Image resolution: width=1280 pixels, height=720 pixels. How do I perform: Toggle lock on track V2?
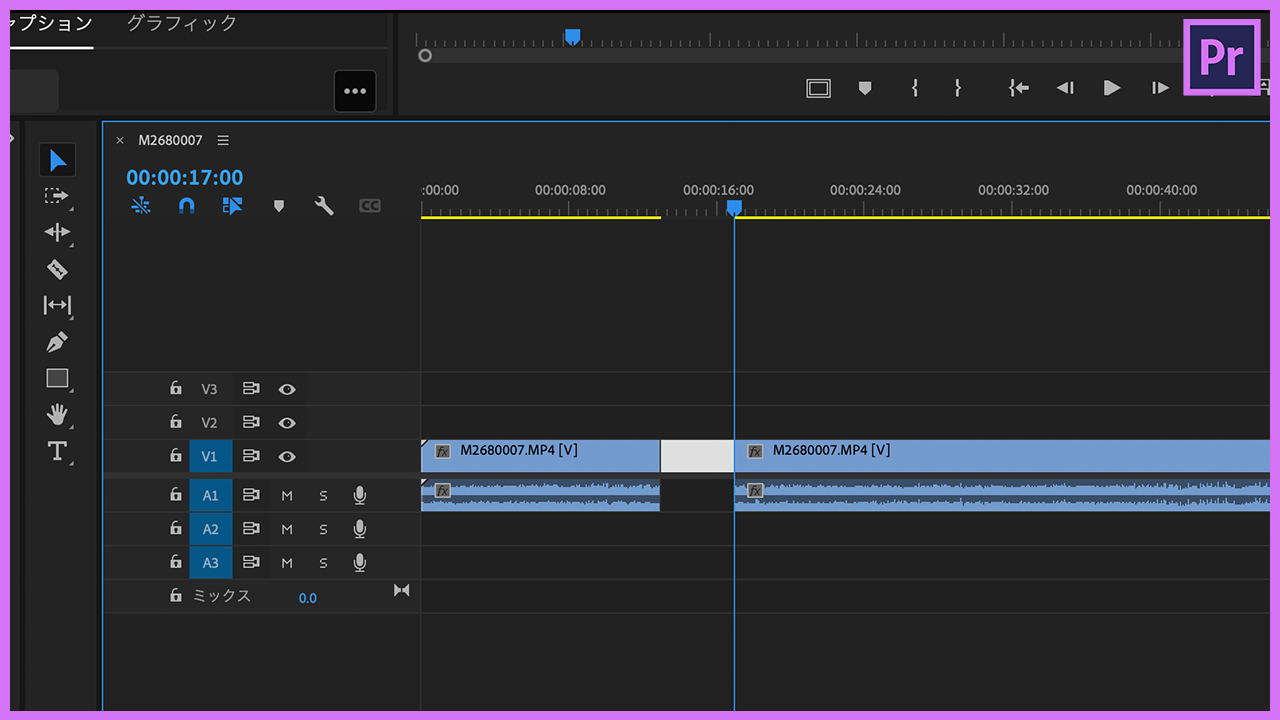176,422
